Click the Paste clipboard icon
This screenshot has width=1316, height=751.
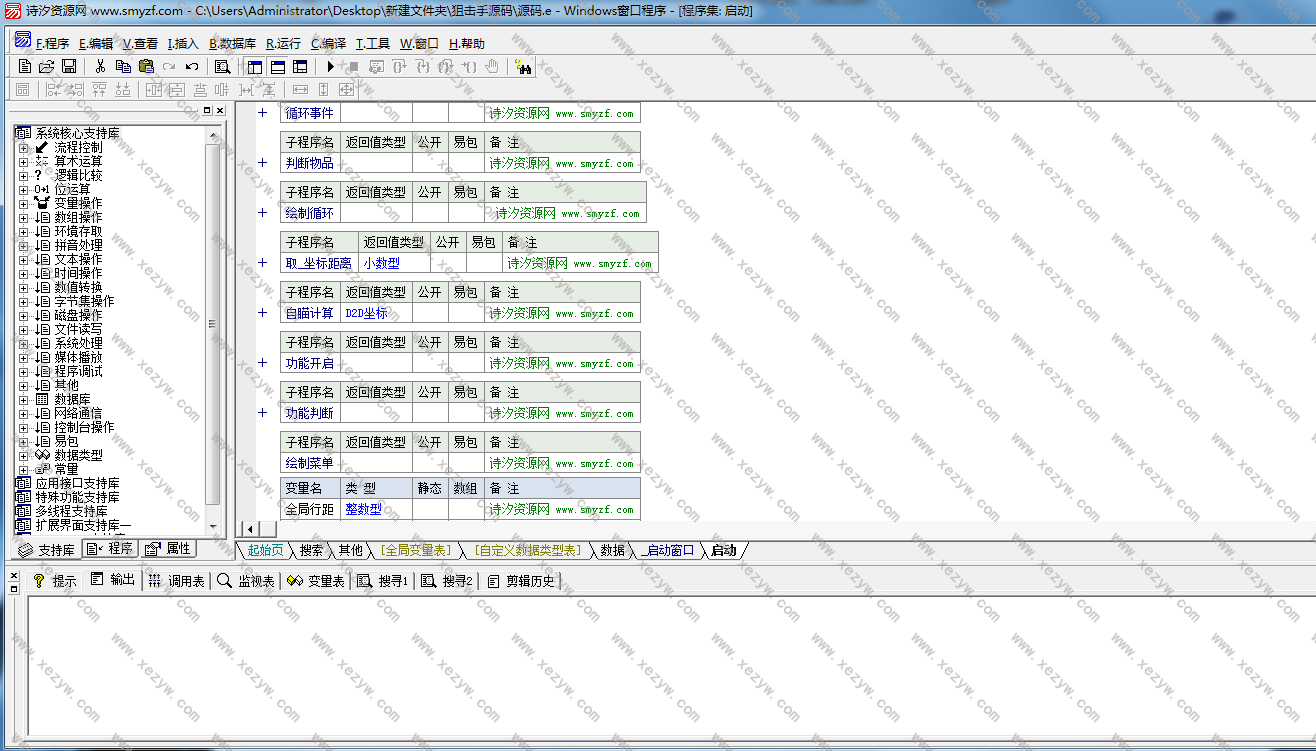click(x=146, y=67)
